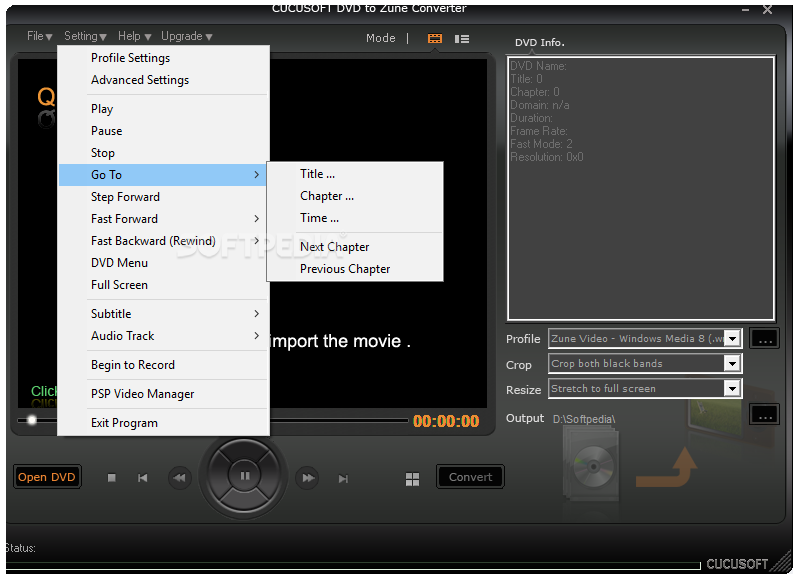
Task: Open the profile settings ellipsis button beside the Profile dropdown
Action: point(765,339)
